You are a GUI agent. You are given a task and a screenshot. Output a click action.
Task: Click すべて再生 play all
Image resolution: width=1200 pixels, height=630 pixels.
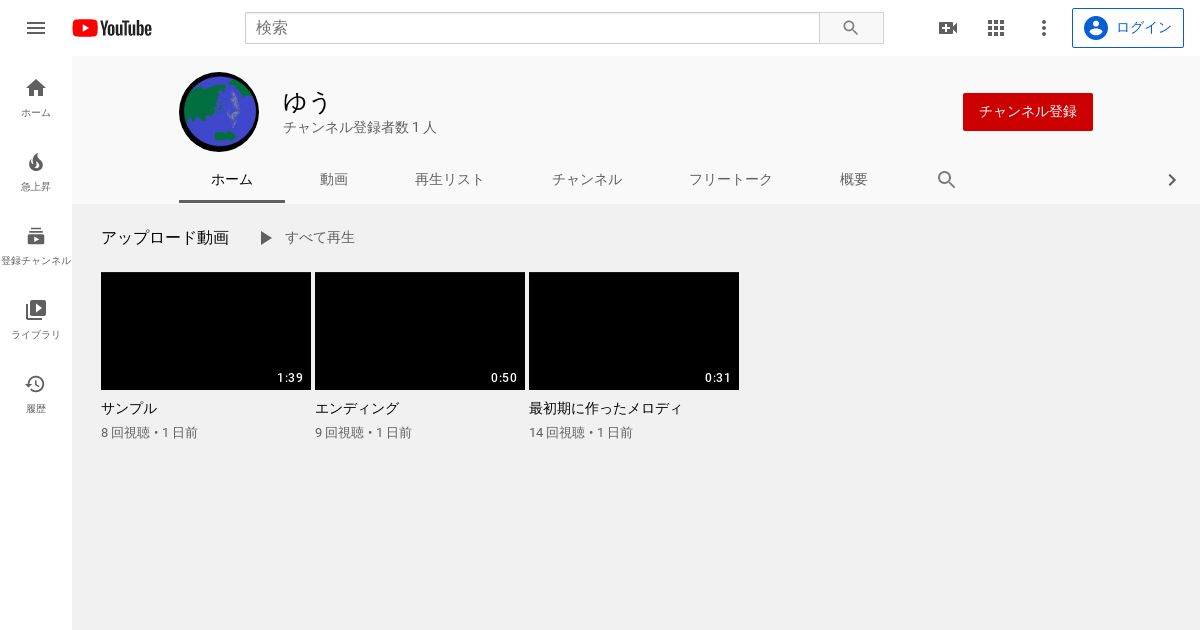pyautogui.click(x=306, y=238)
